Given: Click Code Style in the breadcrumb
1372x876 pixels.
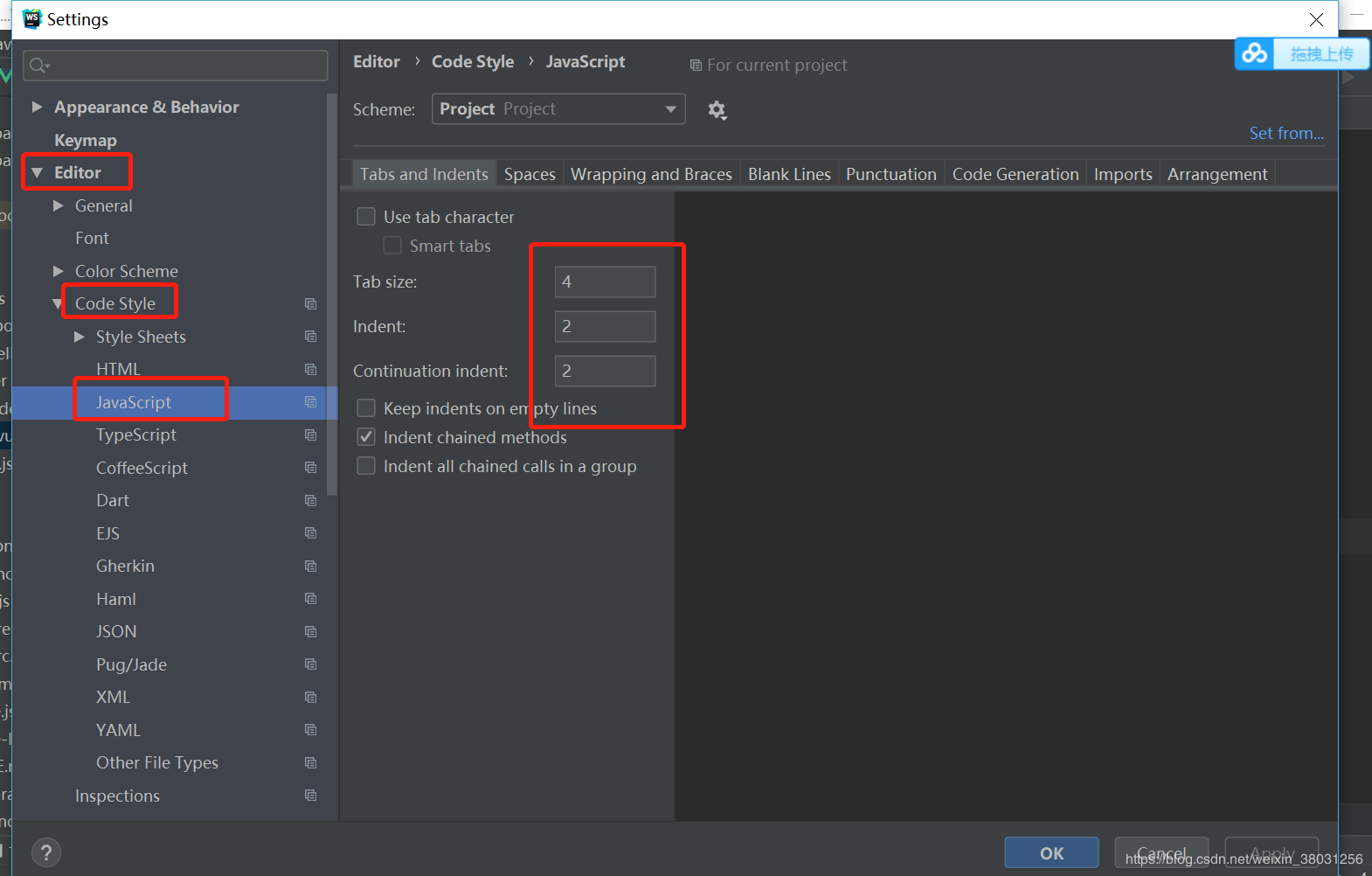Looking at the screenshot, I should (x=473, y=62).
